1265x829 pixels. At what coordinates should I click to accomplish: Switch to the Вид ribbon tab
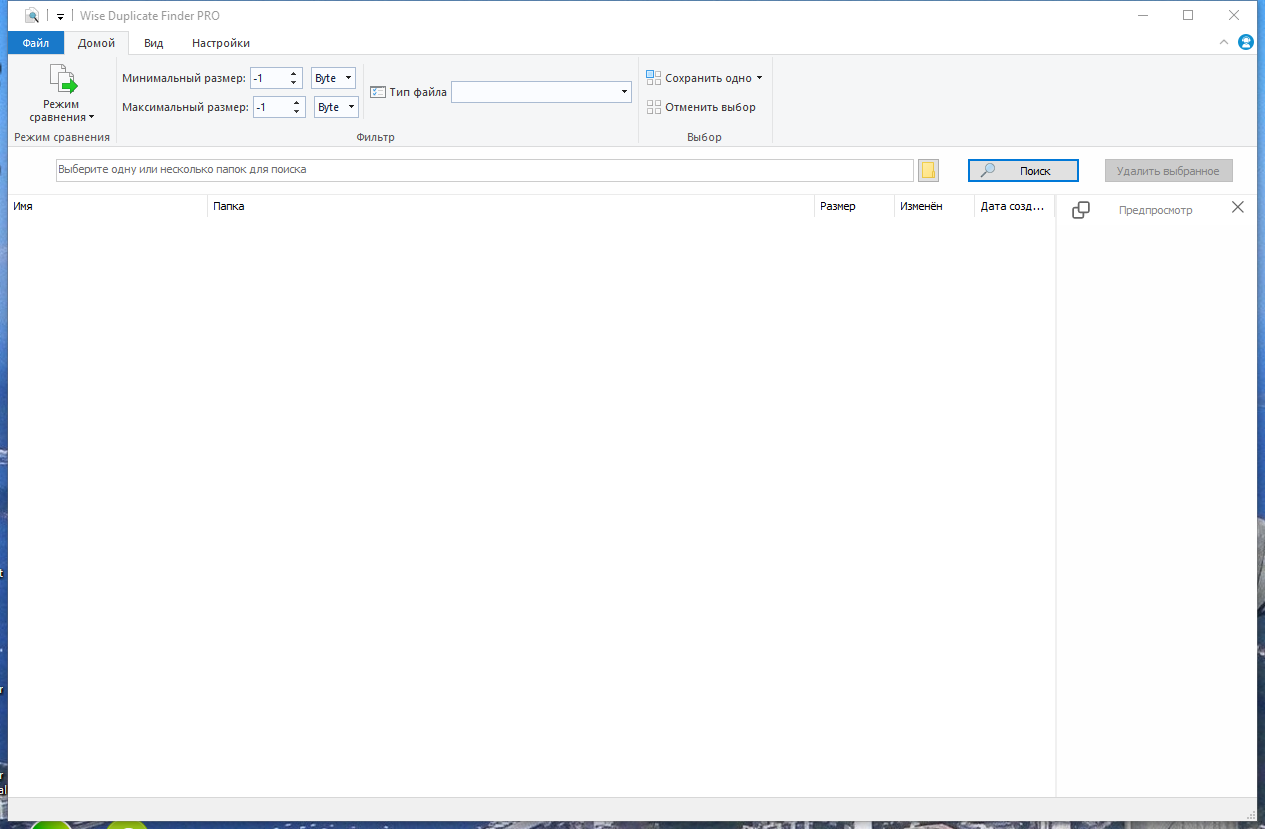click(x=153, y=43)
